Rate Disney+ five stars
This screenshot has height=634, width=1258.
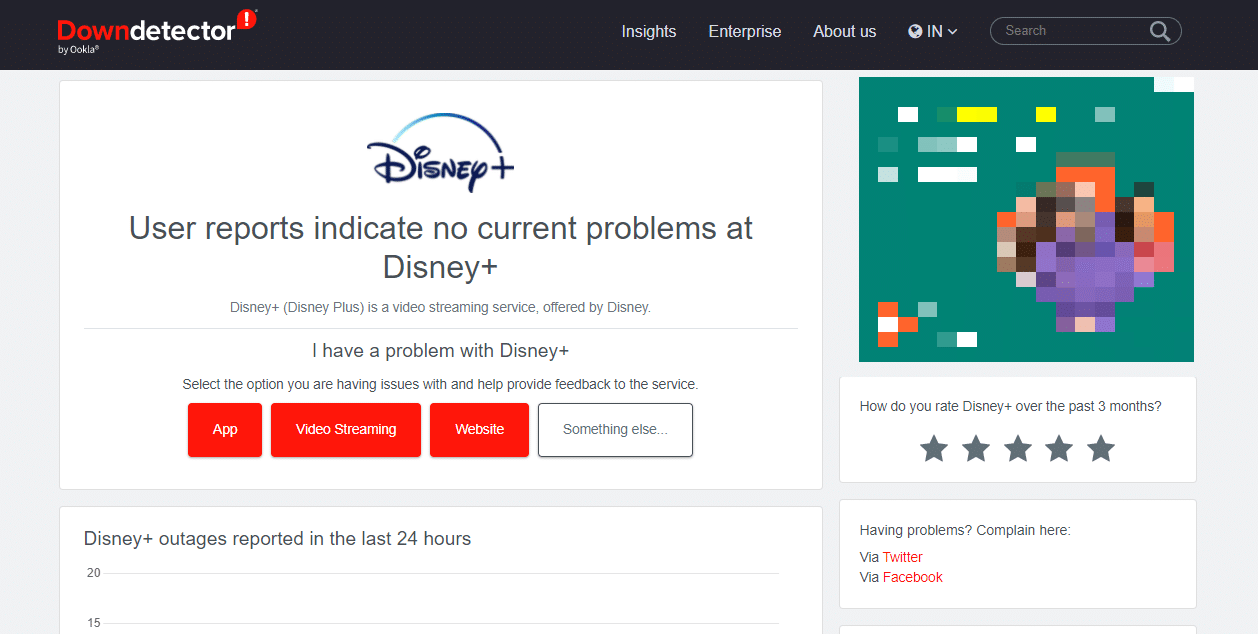coord(1101,448)
